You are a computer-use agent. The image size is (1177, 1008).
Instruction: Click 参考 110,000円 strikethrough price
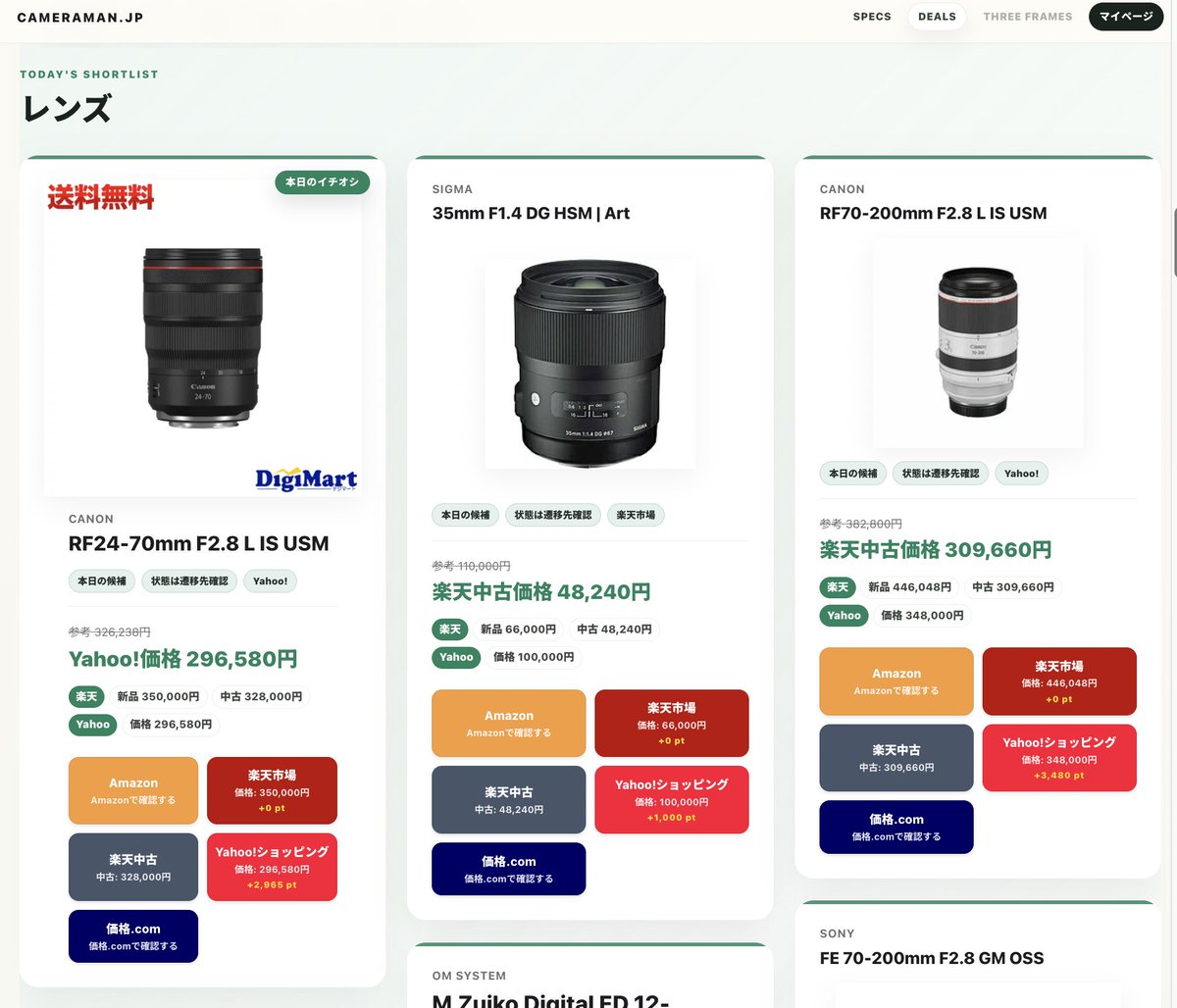click(x=472, y=566)
